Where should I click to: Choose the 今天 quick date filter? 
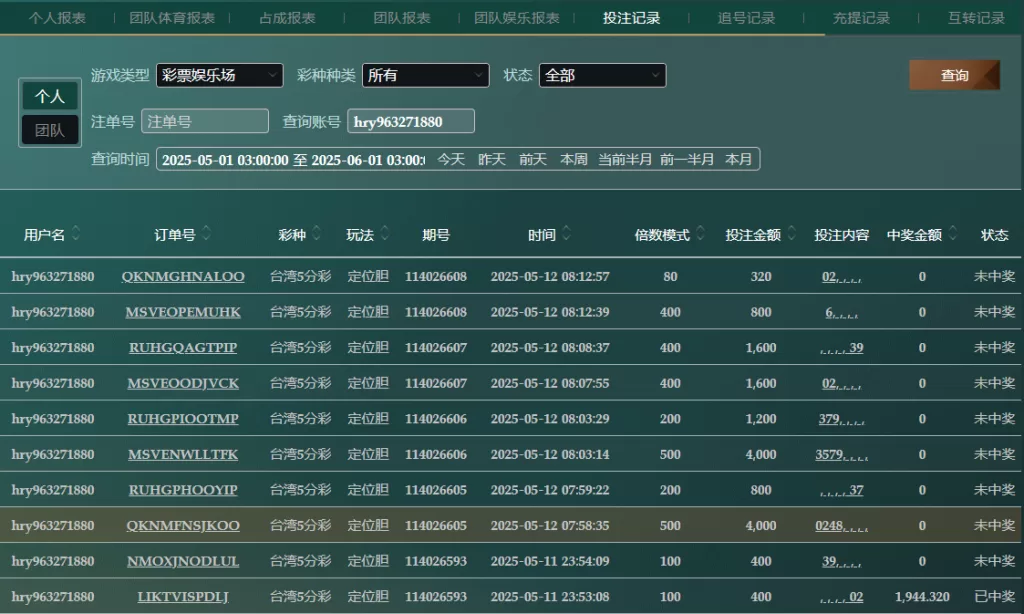pyautogui.click(x=451, y=159)
